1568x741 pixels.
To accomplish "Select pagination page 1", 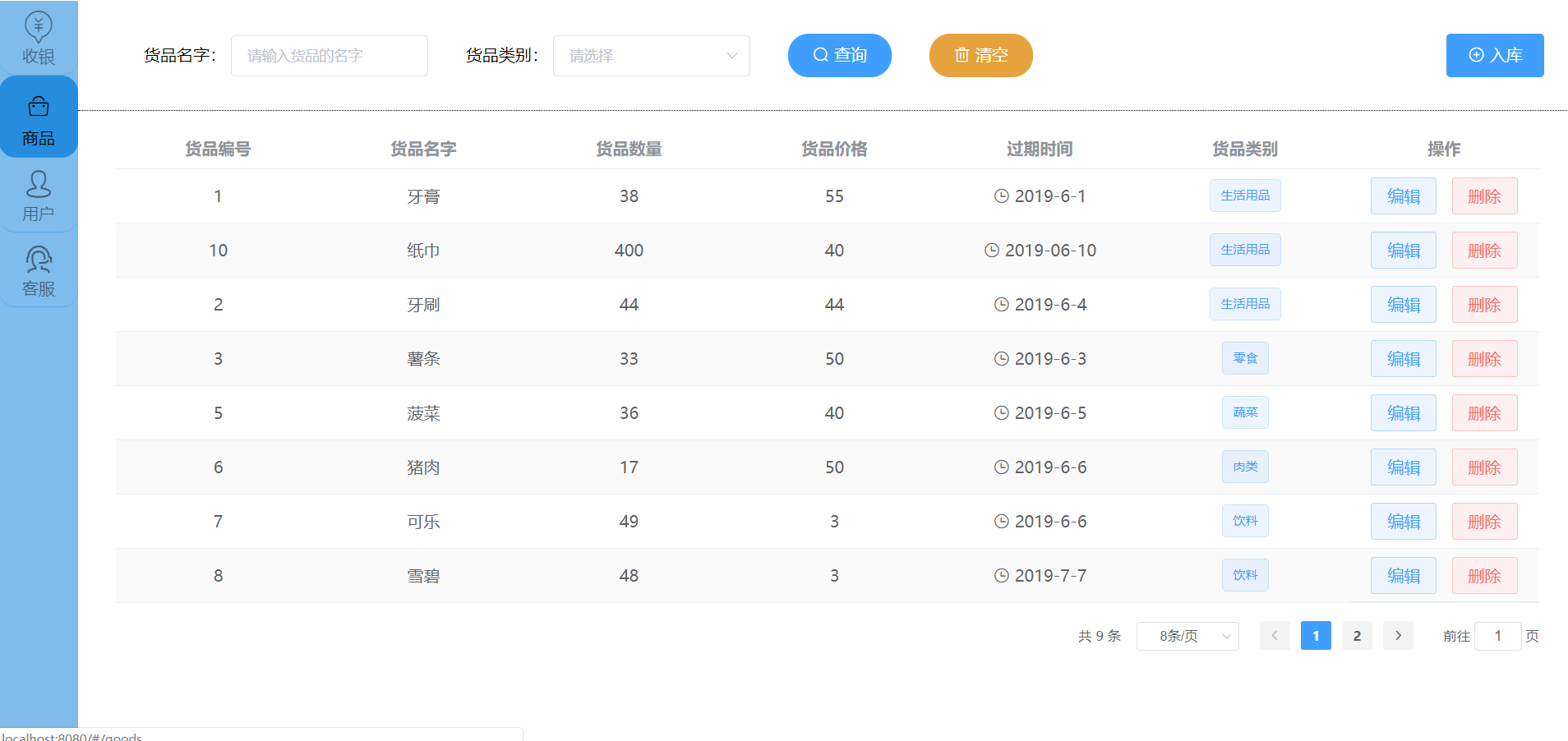I will click(x=1316, y=636).
